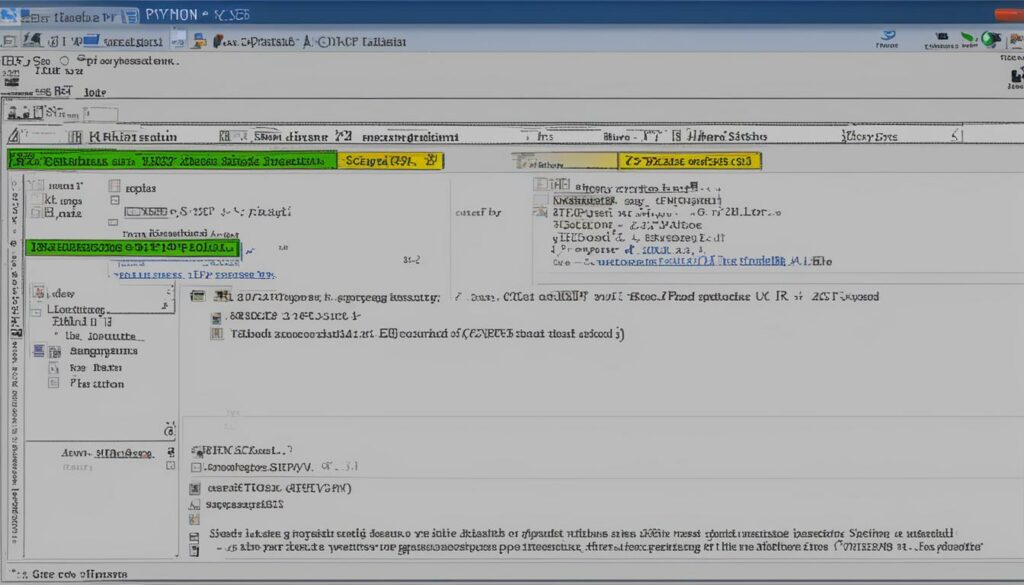
Task: Collapse the tree node below "roplas"
Action: [114, 200]
